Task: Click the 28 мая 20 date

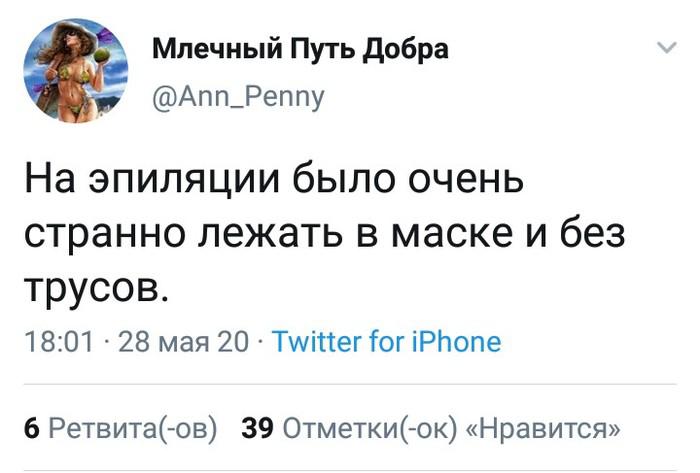Action: pos(183,342)
